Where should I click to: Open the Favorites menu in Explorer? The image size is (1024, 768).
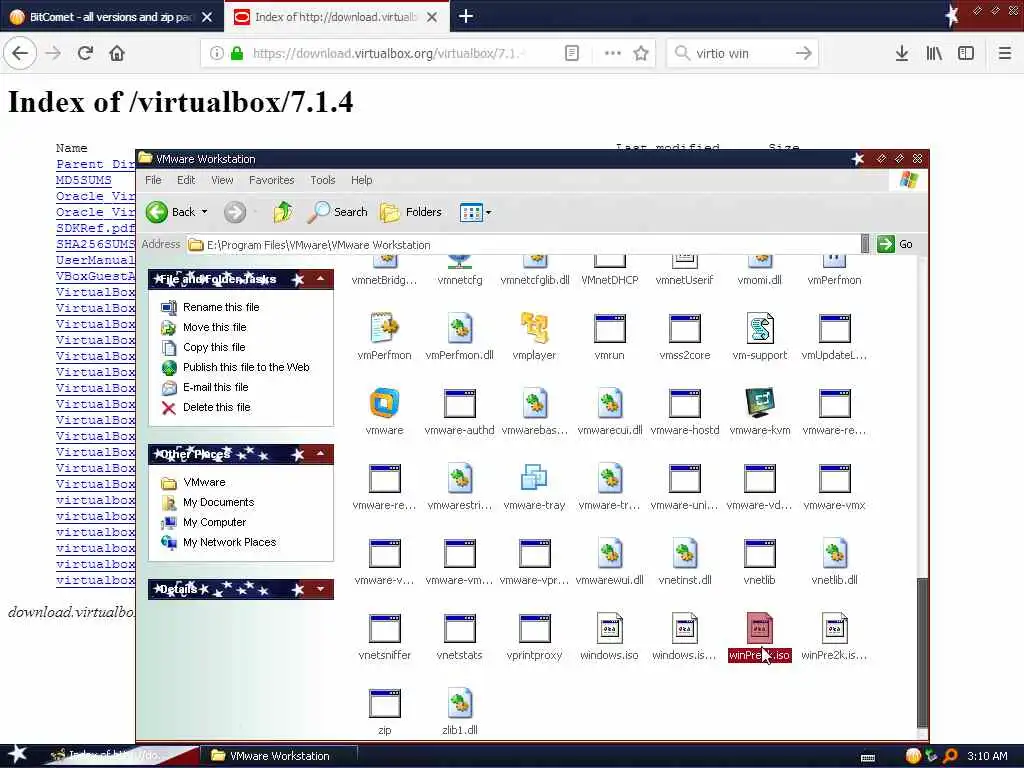(272, 180)
